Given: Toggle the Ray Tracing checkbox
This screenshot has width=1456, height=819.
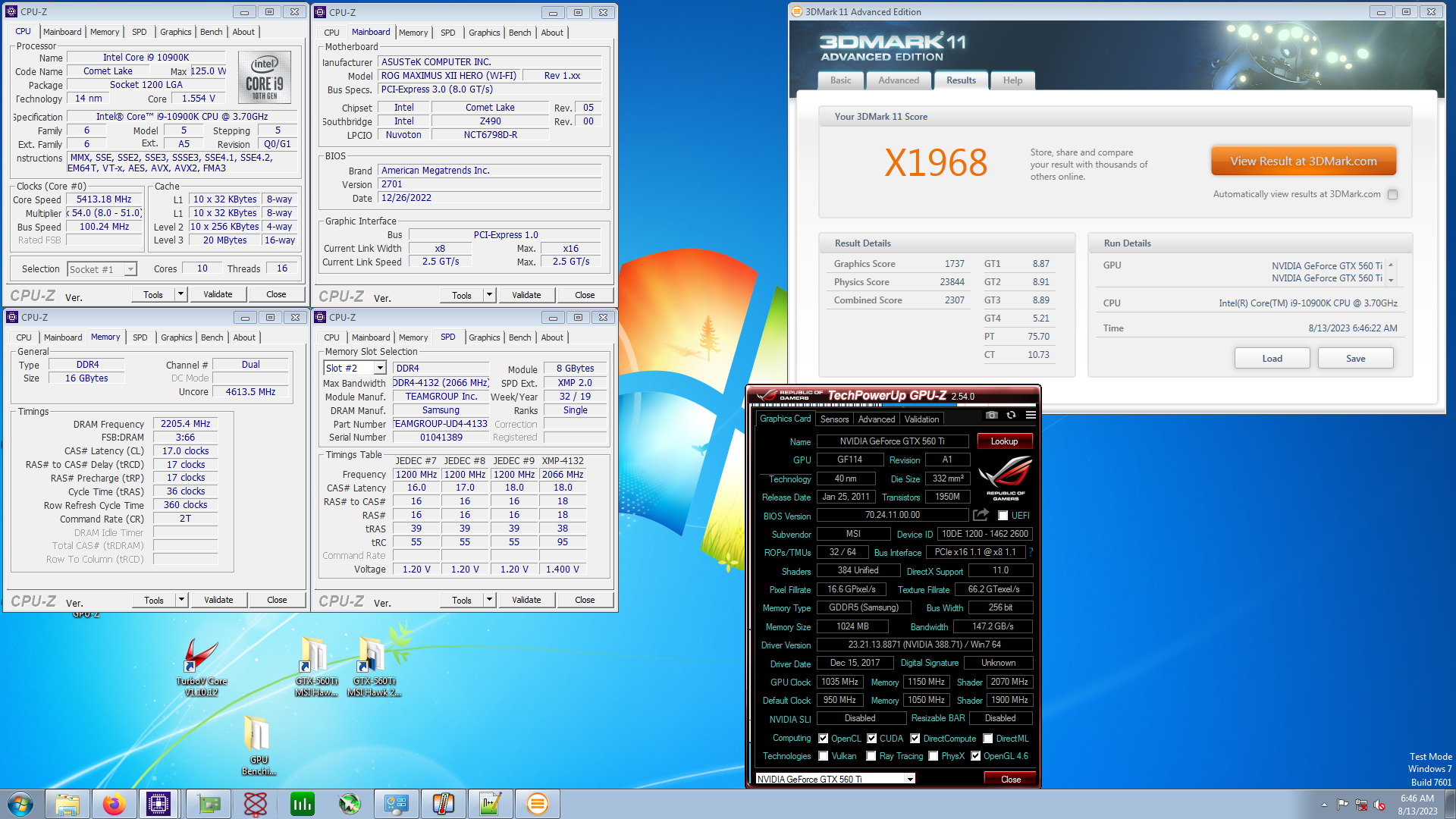Looking at the screenshot, I should click(x=871, y=756).
